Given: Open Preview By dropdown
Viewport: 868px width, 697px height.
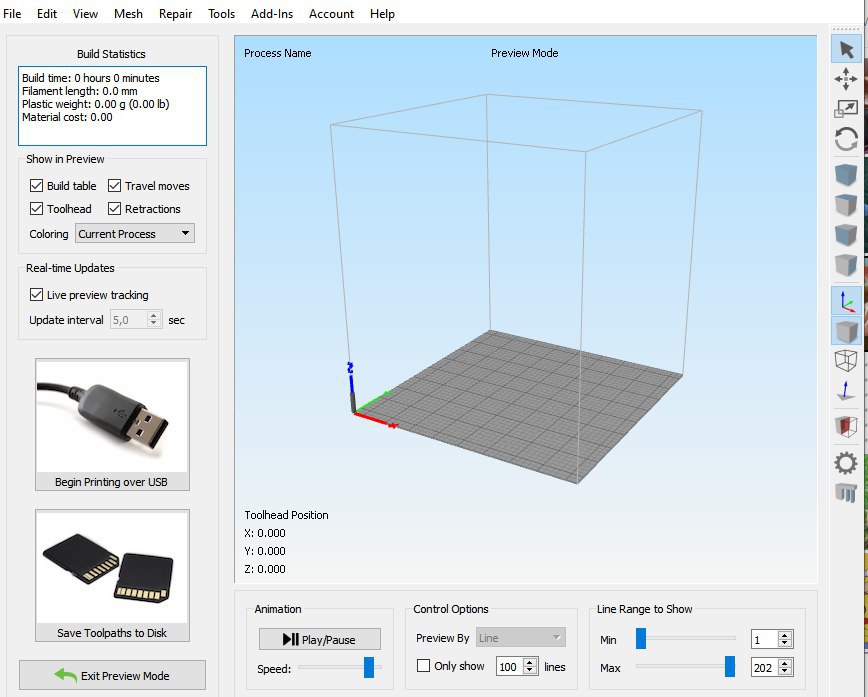Looking at the screenshot, I should point(520,638).
